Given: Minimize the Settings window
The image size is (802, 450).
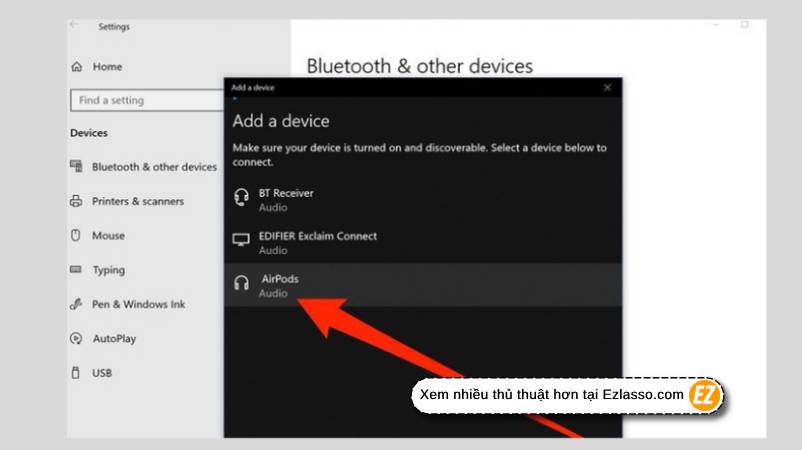Looking at the screenshot, I should (x=716, y=25).
